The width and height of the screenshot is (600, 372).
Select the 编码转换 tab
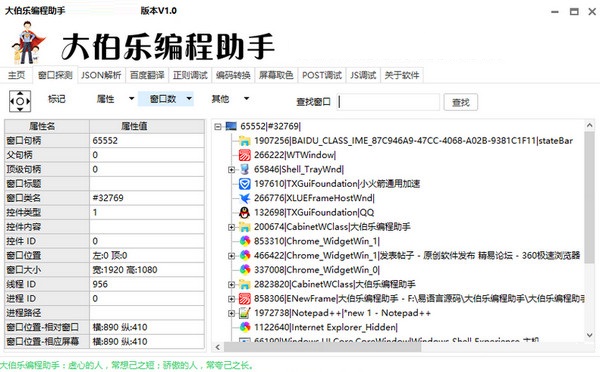(233, 75)
